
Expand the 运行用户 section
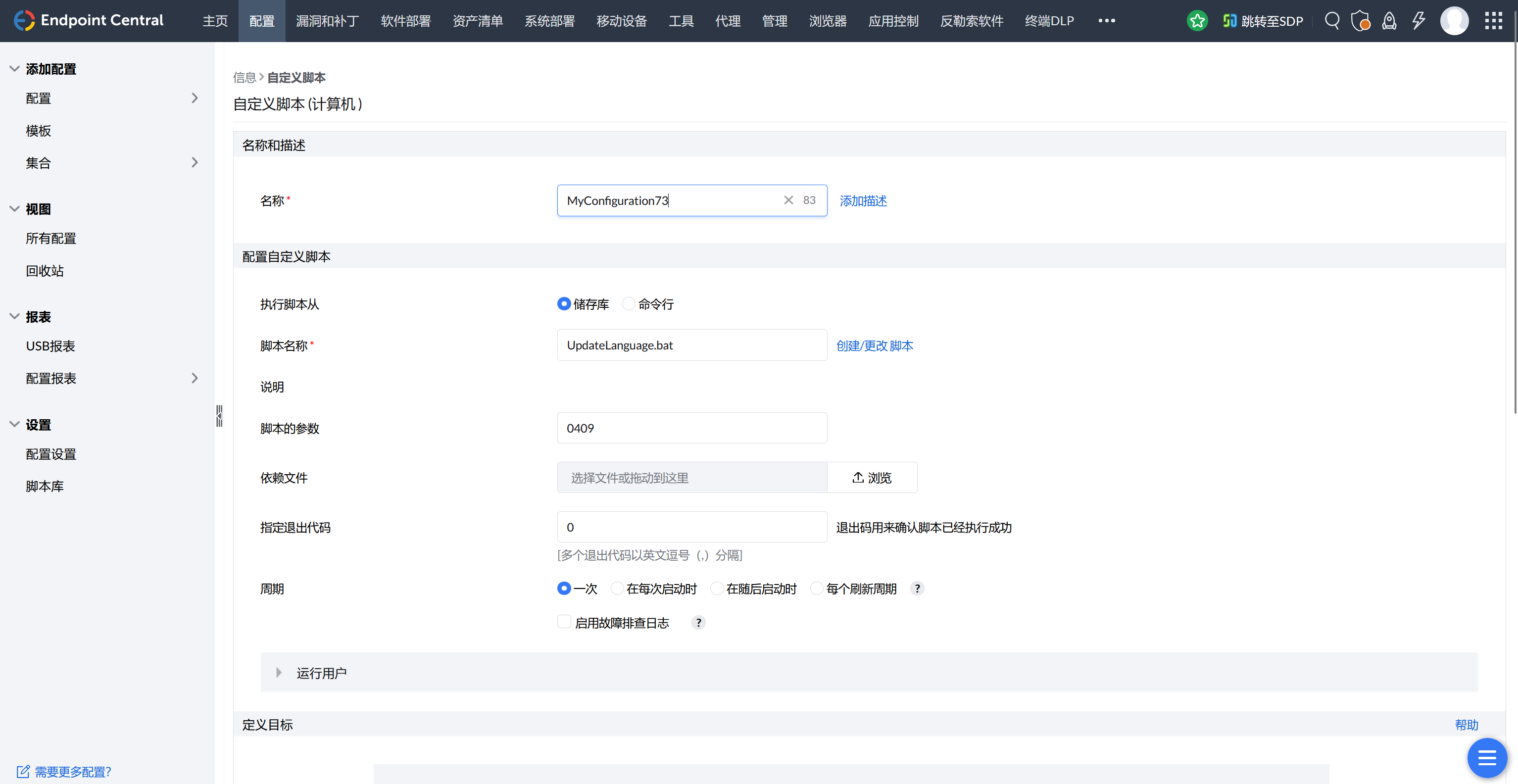pyautogui.click(x=279, y=673)
